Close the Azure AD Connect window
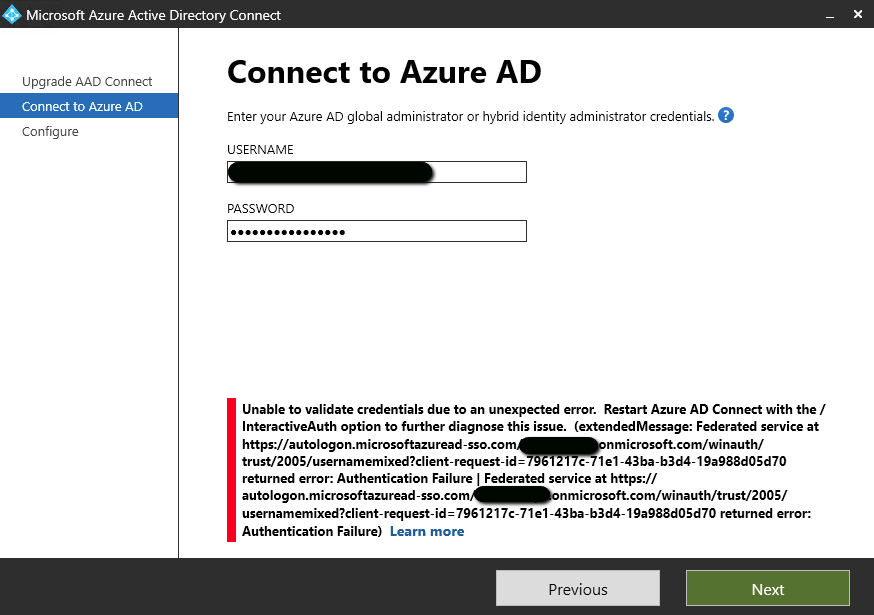Viewport: 874px width, 615px height. pos(858,14)
